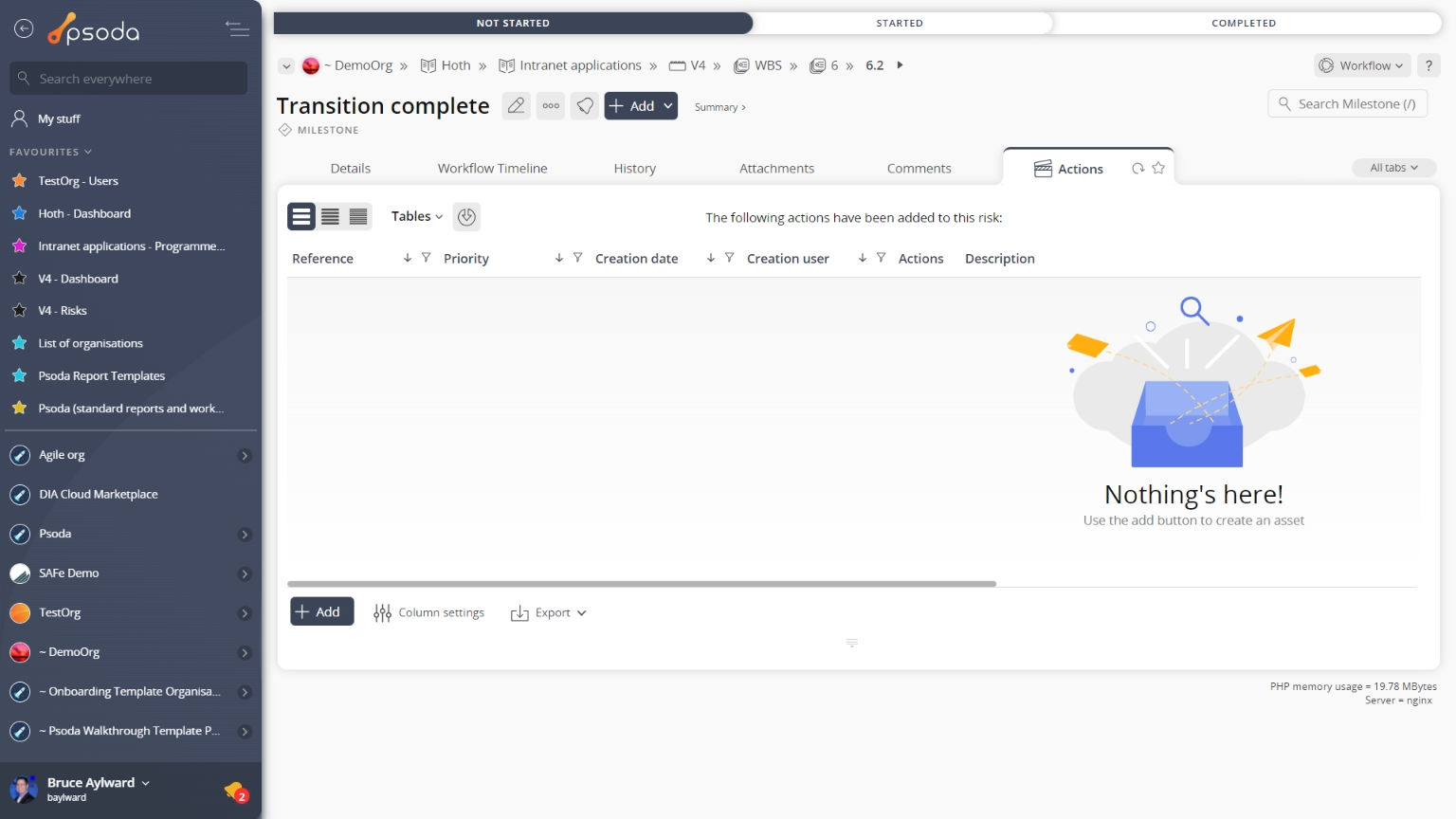
Task: Sort the Creation user column
Action: (x=863, y=258)
